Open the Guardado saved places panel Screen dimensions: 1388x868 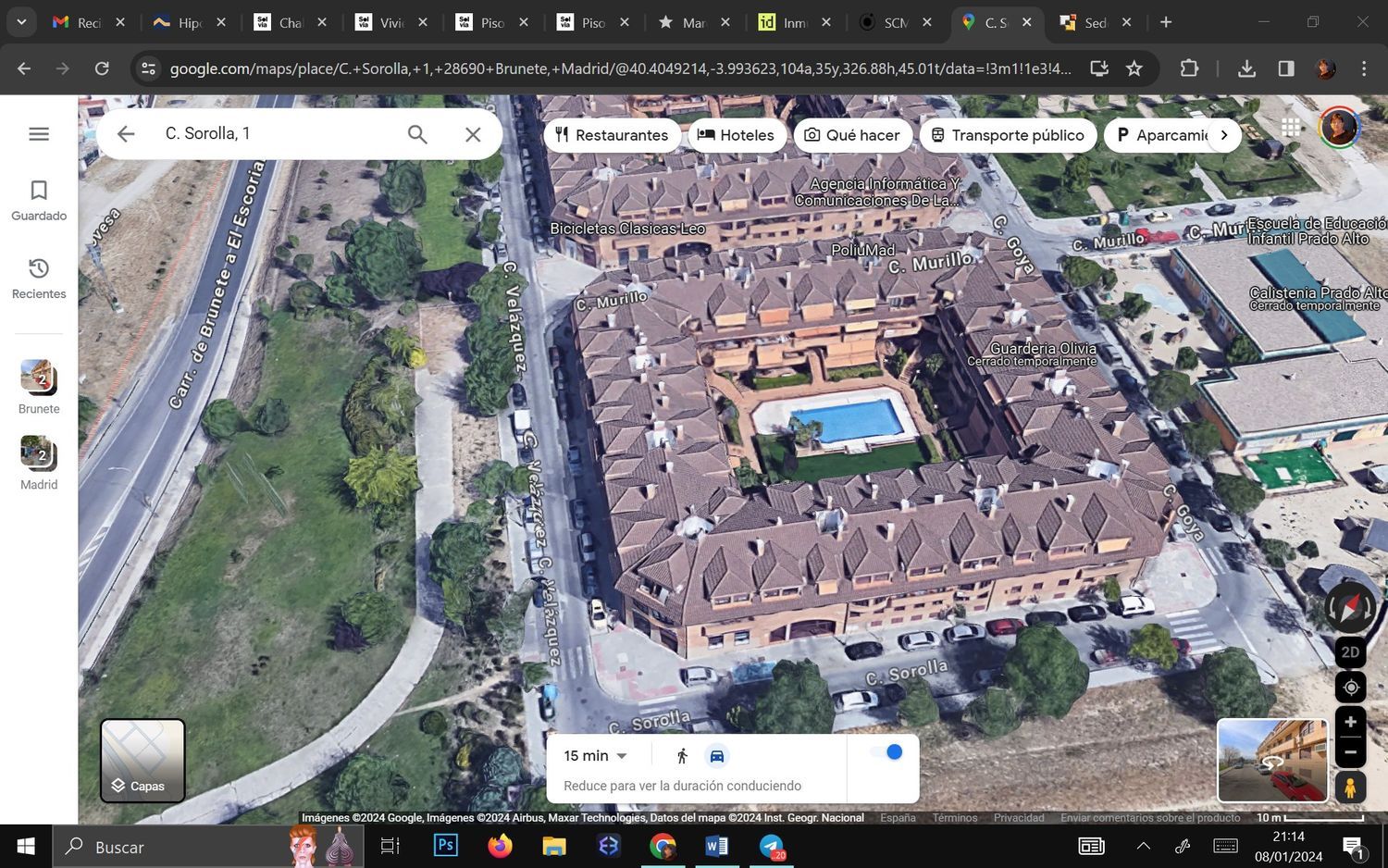(x=39, y=200)
